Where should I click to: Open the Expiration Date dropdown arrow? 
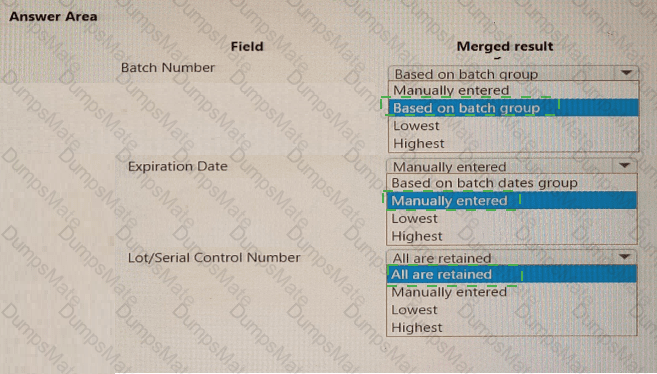pyautogui.click(x=624, y=166)
